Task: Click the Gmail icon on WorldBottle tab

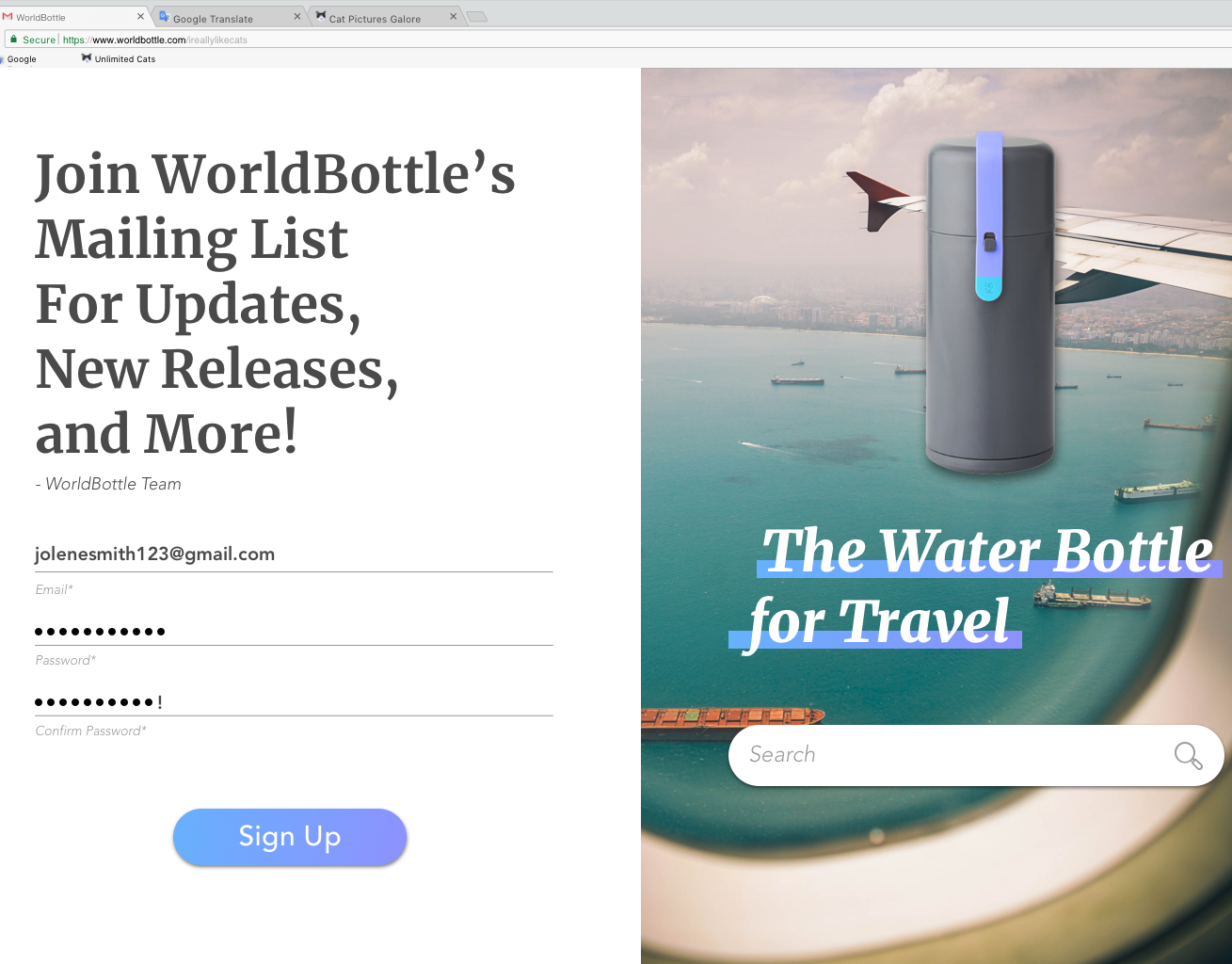Action: [8, 17]
